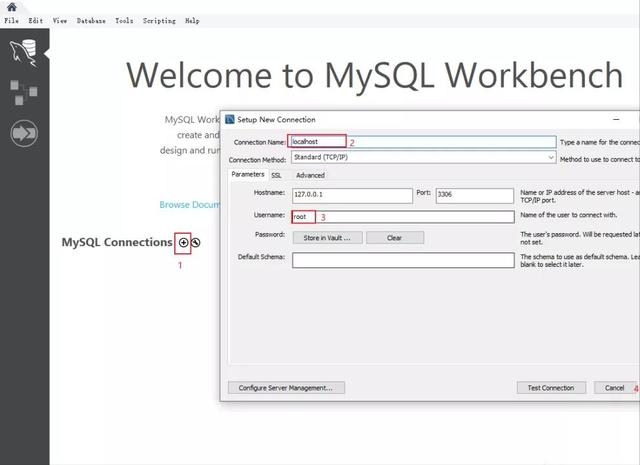
Task: Minimize the Setup New Connection dialog
Action: coord(616,119)
